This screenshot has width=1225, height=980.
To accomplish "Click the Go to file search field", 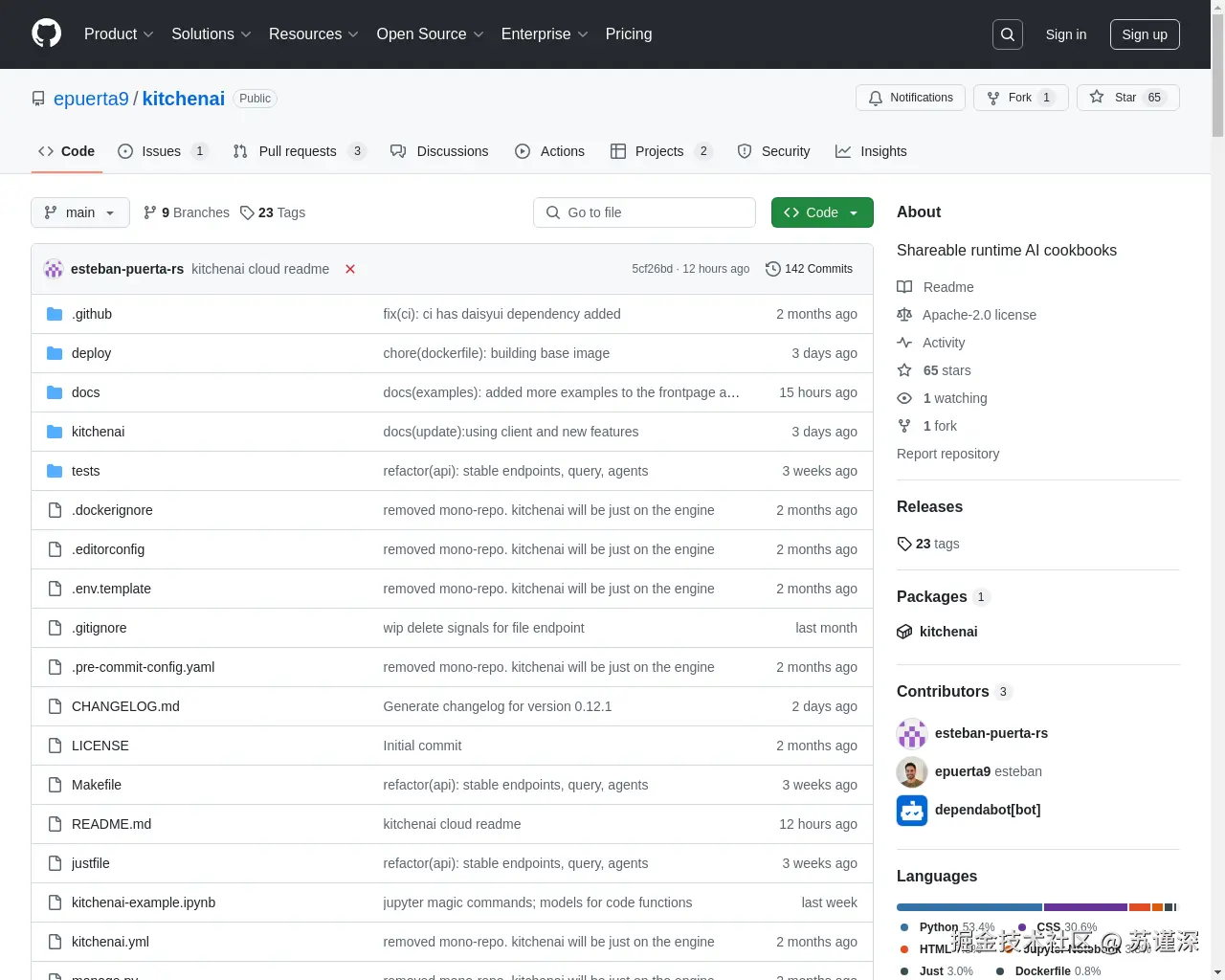I will pyautogui.click(x=644, y=212).
